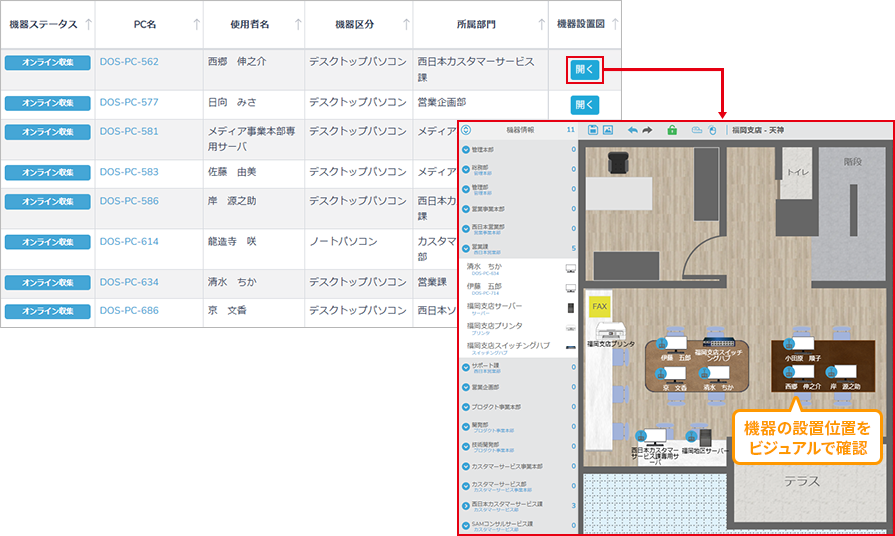Select 京 文香's PC on the floor map

coord(671,374)
